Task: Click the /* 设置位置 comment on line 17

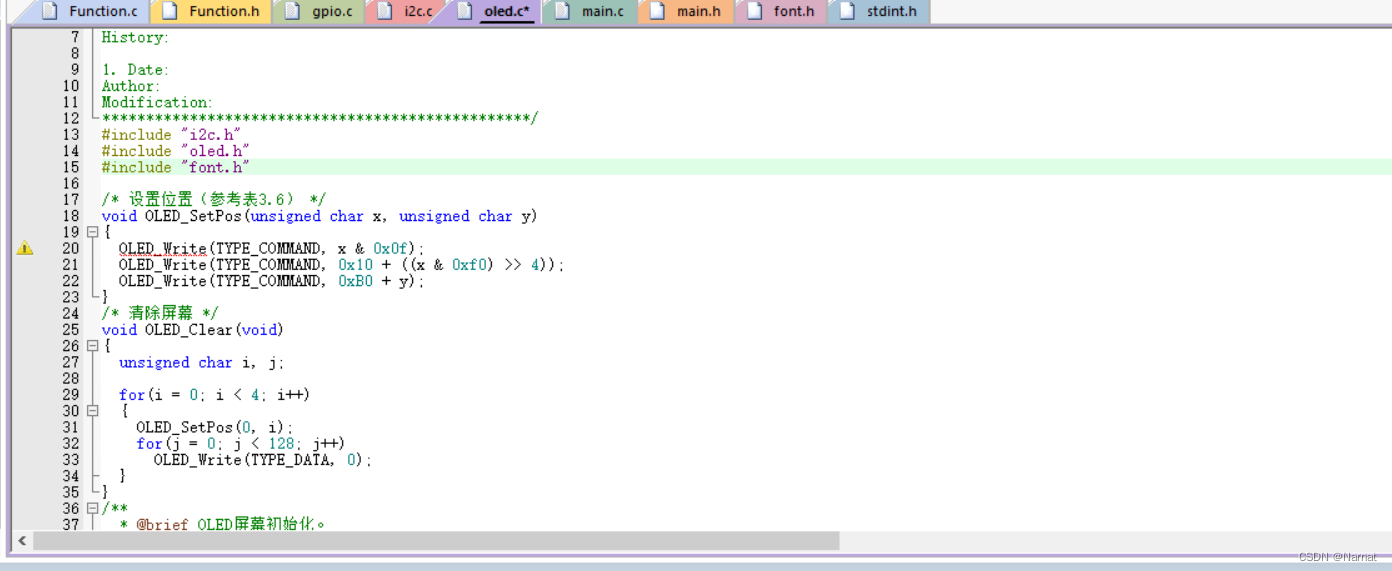Action: click(214, 199)
